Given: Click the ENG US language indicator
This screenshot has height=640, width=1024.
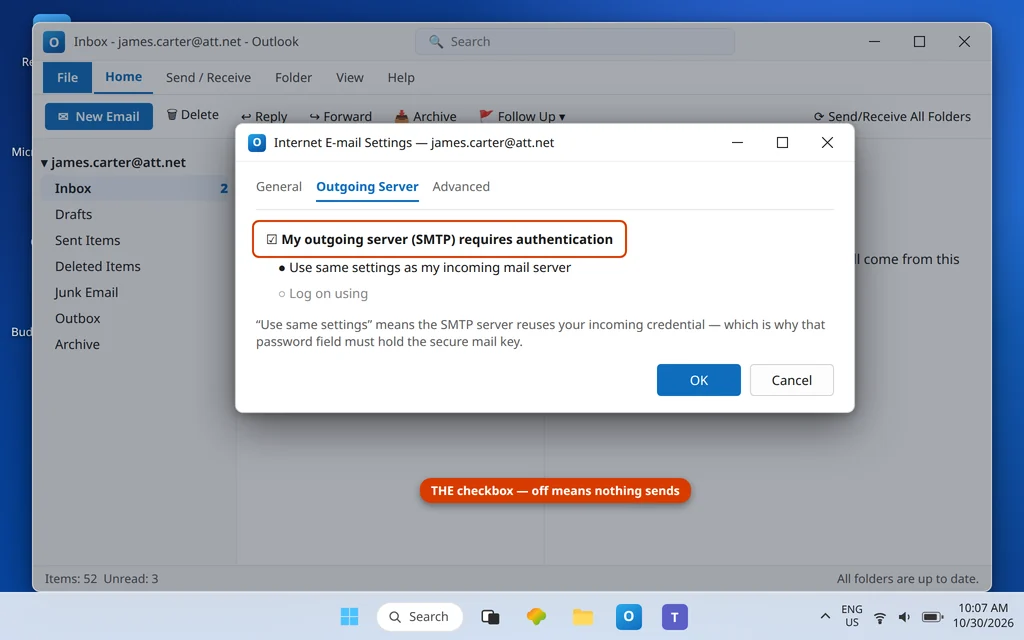Looking at the screenshot, I should click(x=852, y=616).
